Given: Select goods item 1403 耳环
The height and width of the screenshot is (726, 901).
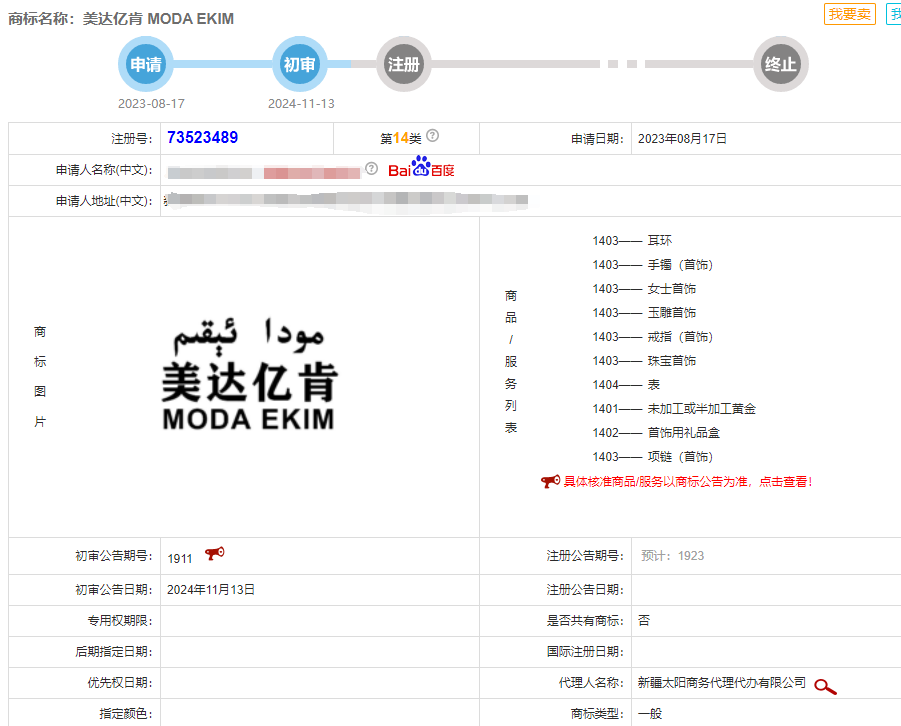Looking at the screenshot, I should 632,240.
